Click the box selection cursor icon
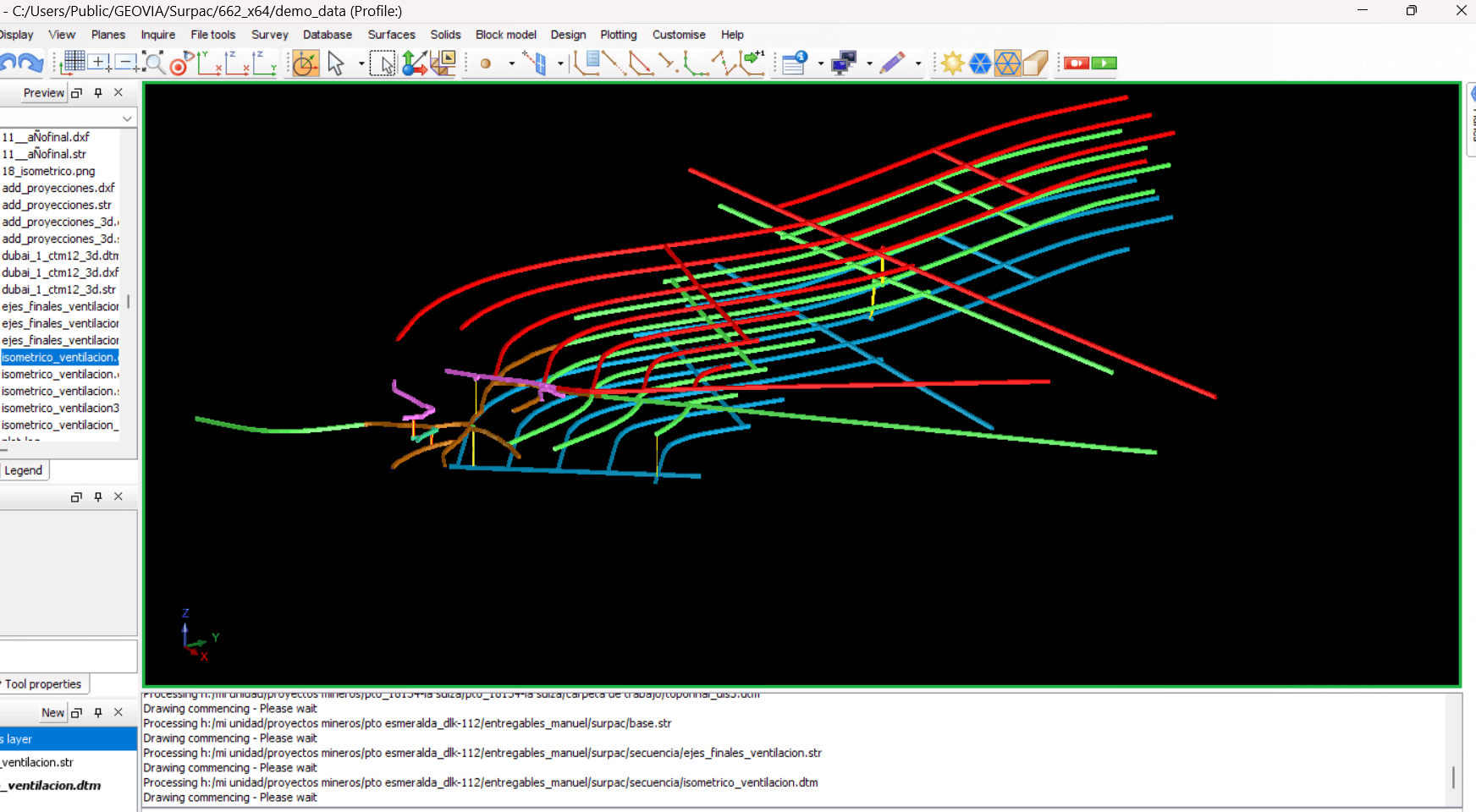Viewport: 1476px width, 812px height. [383, 63]
